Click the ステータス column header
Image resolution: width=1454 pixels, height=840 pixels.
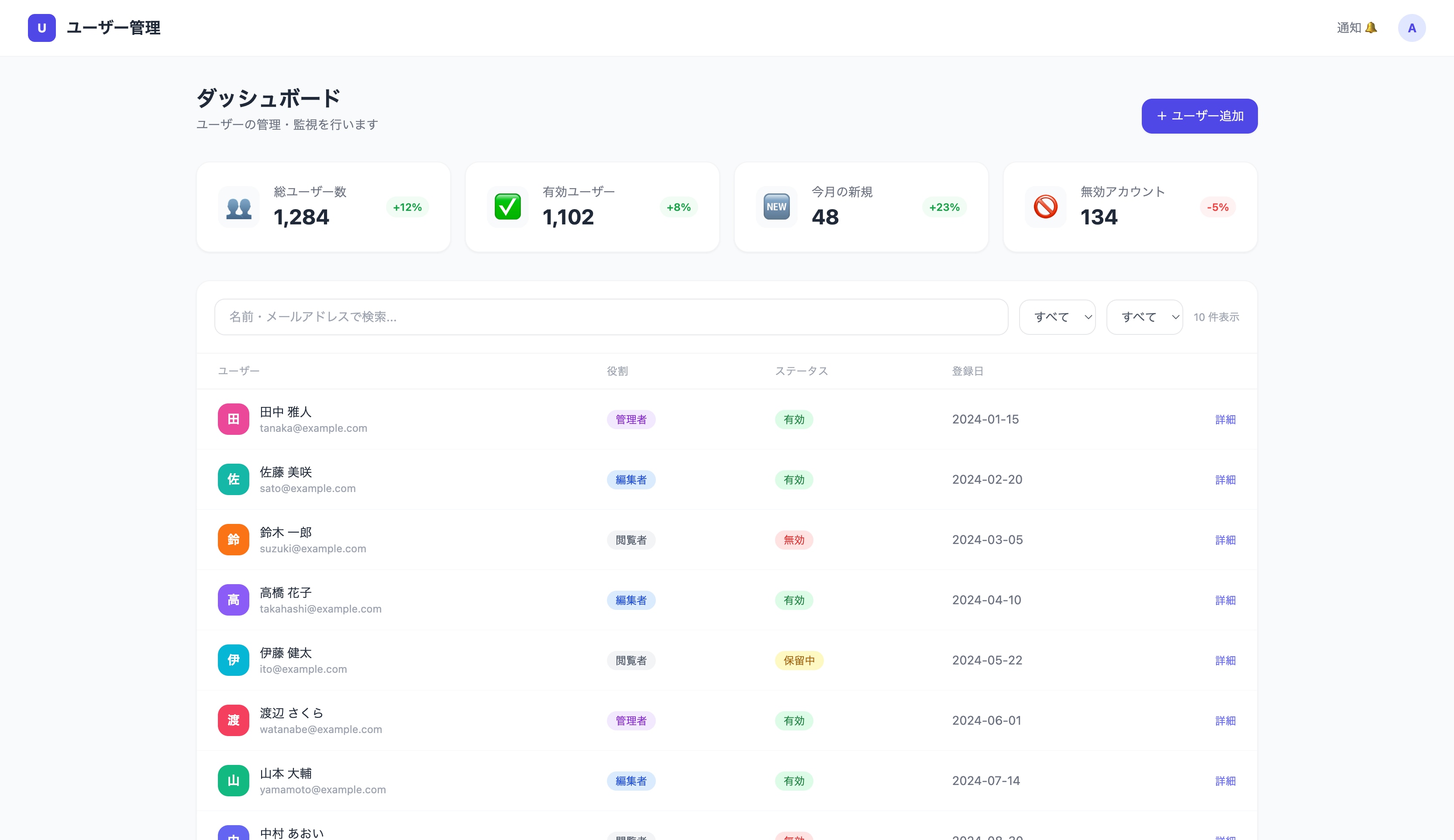[x=801, y=371]
